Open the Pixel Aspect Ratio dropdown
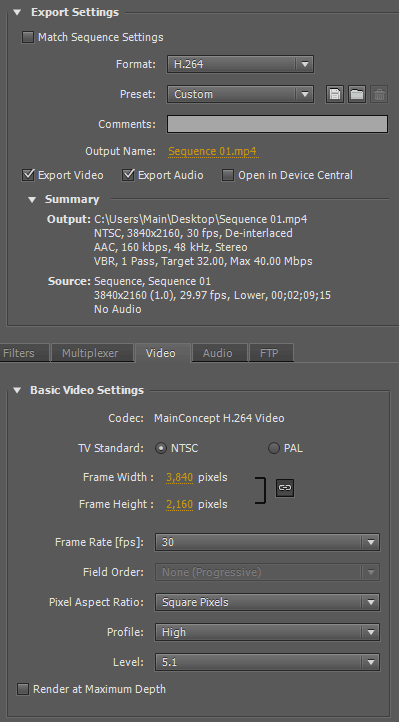 tap(267, 602)
